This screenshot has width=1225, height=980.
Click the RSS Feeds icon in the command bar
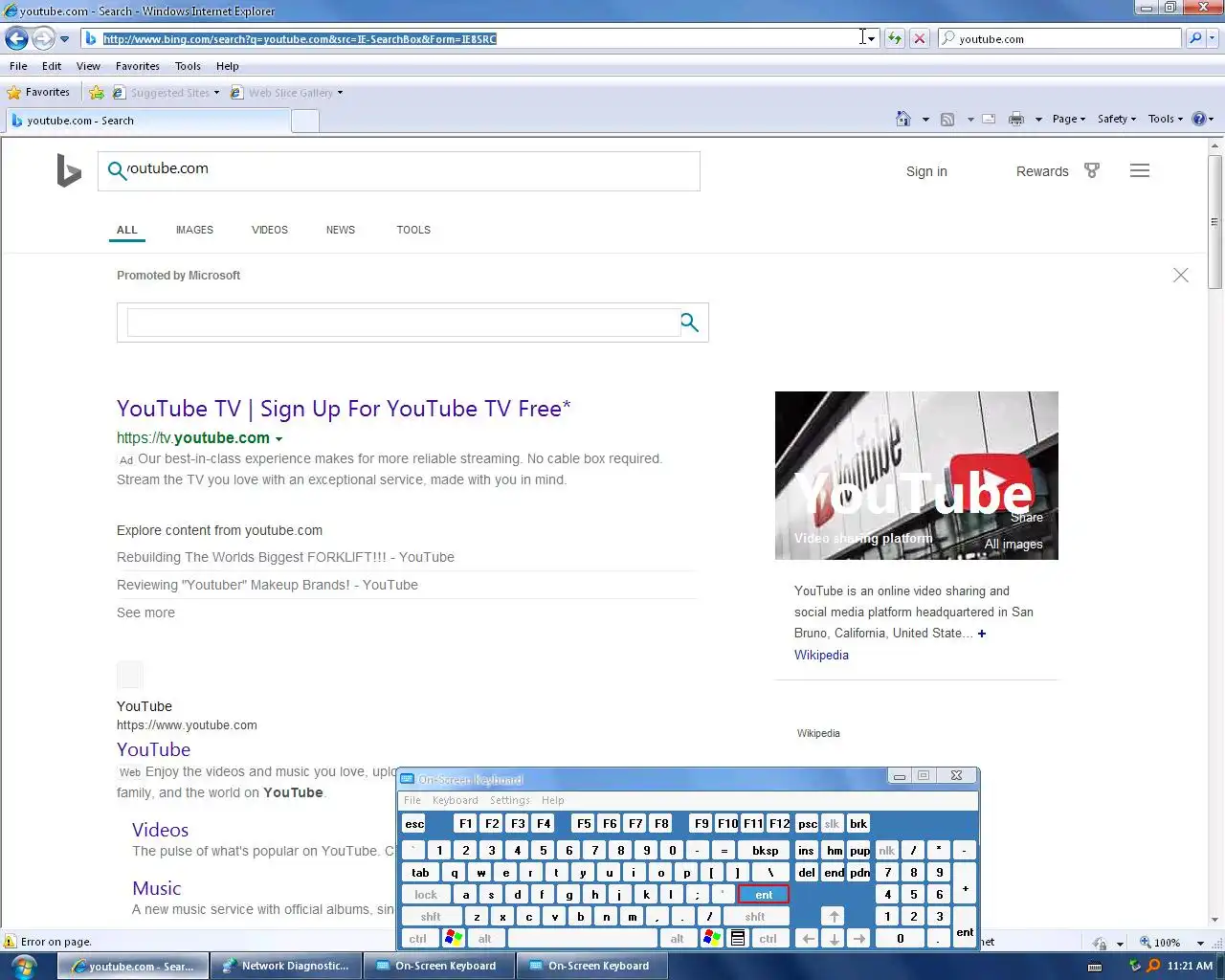pos(947,119)
